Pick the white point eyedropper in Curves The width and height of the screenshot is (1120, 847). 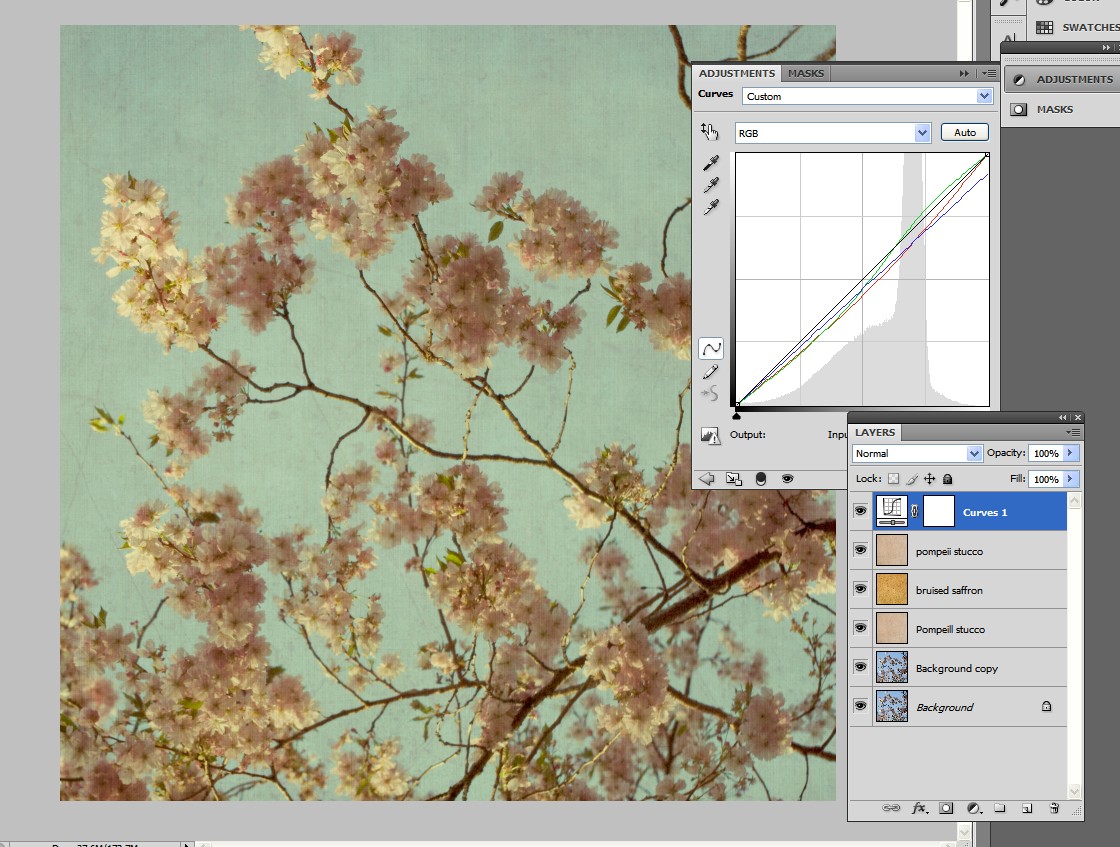[711, 207]
